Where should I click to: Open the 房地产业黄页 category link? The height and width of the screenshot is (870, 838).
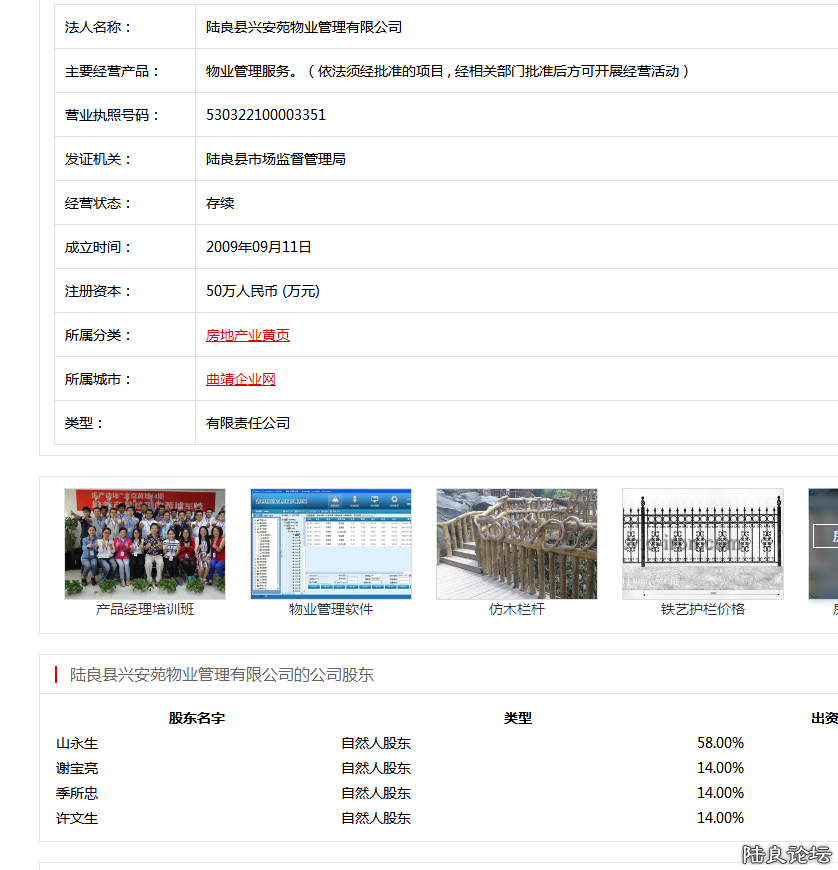coord(247,335)
